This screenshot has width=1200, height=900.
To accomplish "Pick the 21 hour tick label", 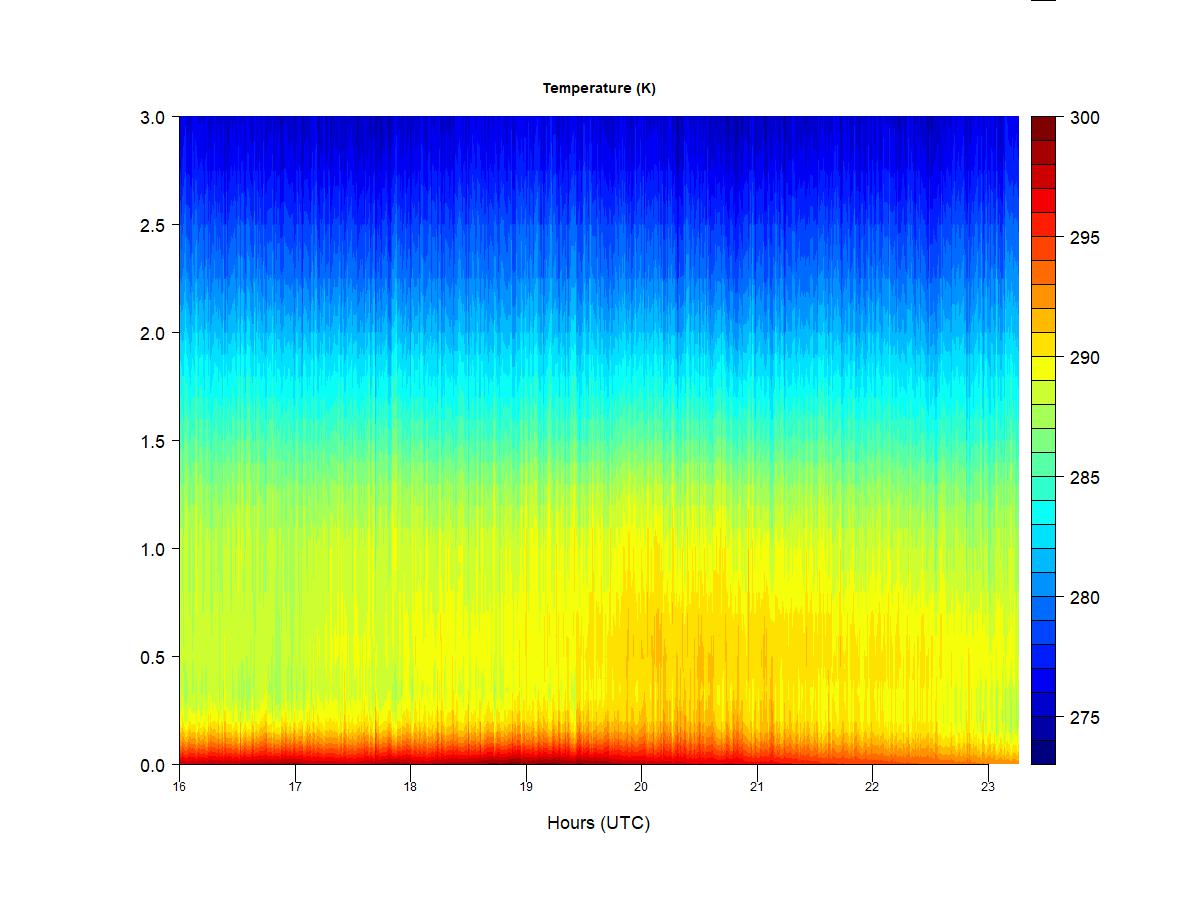I will [x=757, y=786].
